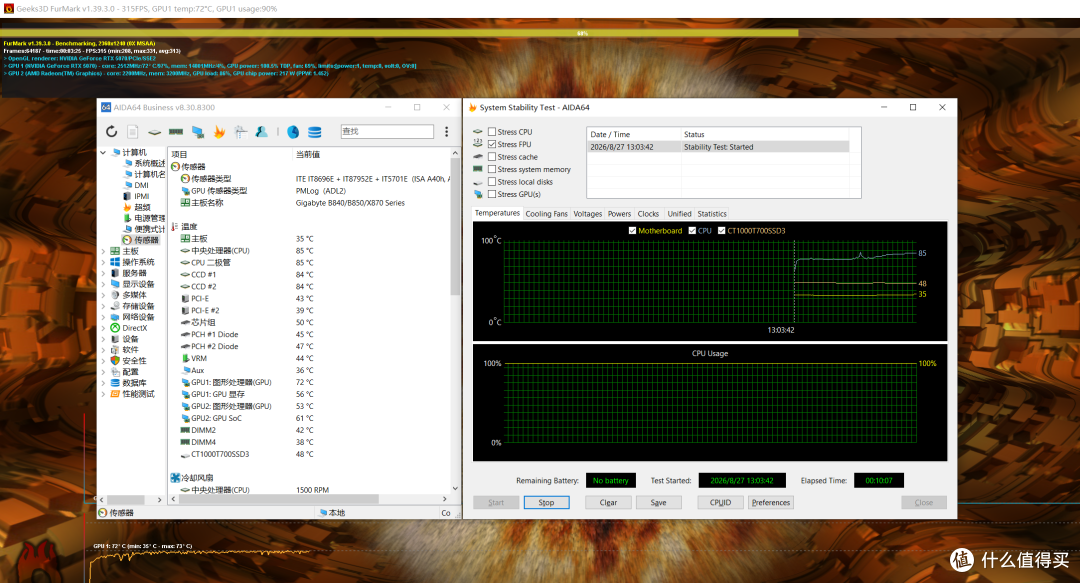Viewport: 1080px width, 583px height.
Task: Open CPUID panel button
Action: [720, 502]
